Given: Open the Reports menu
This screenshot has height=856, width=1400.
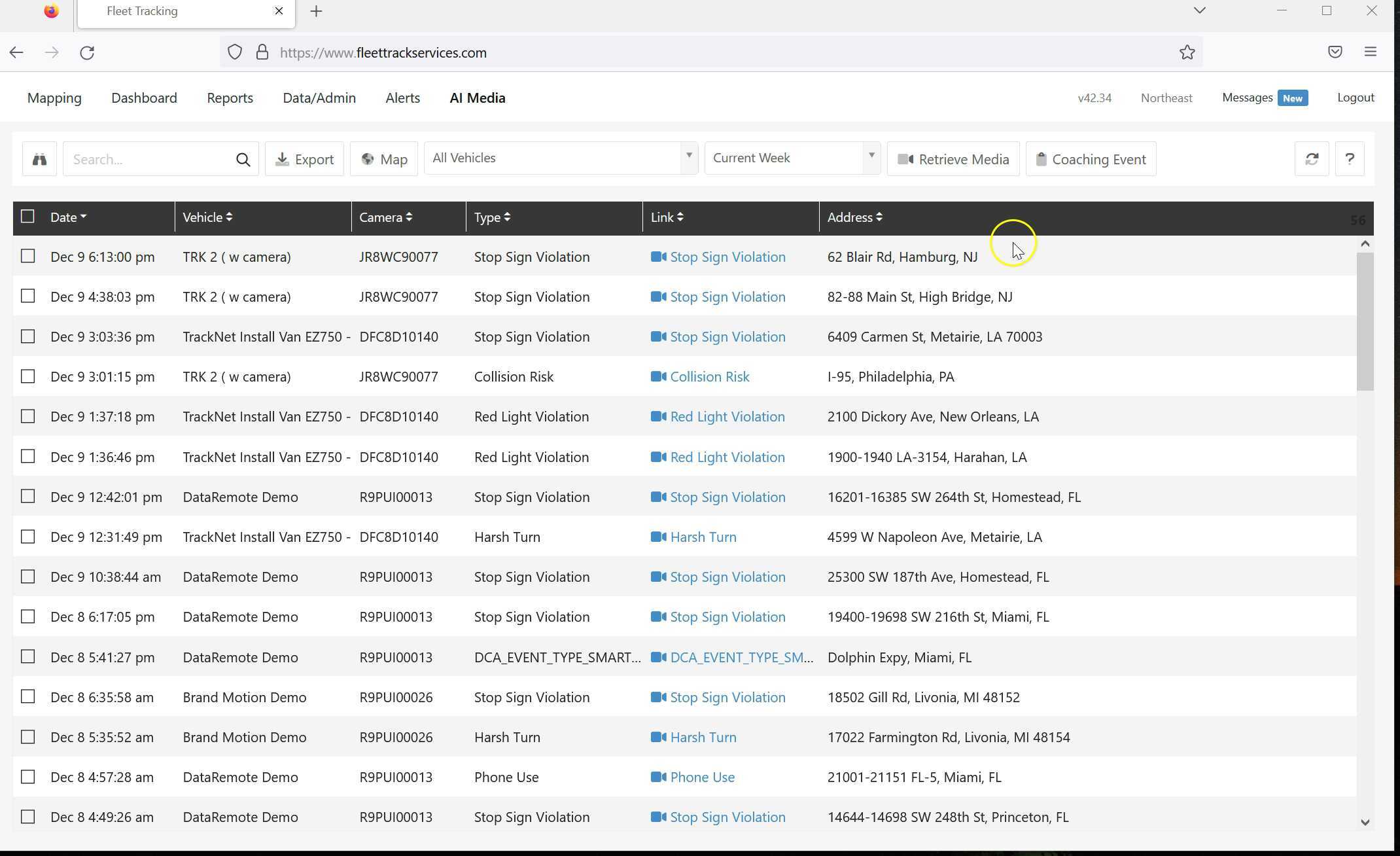Looking at the screenshot, I should tap(230, 98).
